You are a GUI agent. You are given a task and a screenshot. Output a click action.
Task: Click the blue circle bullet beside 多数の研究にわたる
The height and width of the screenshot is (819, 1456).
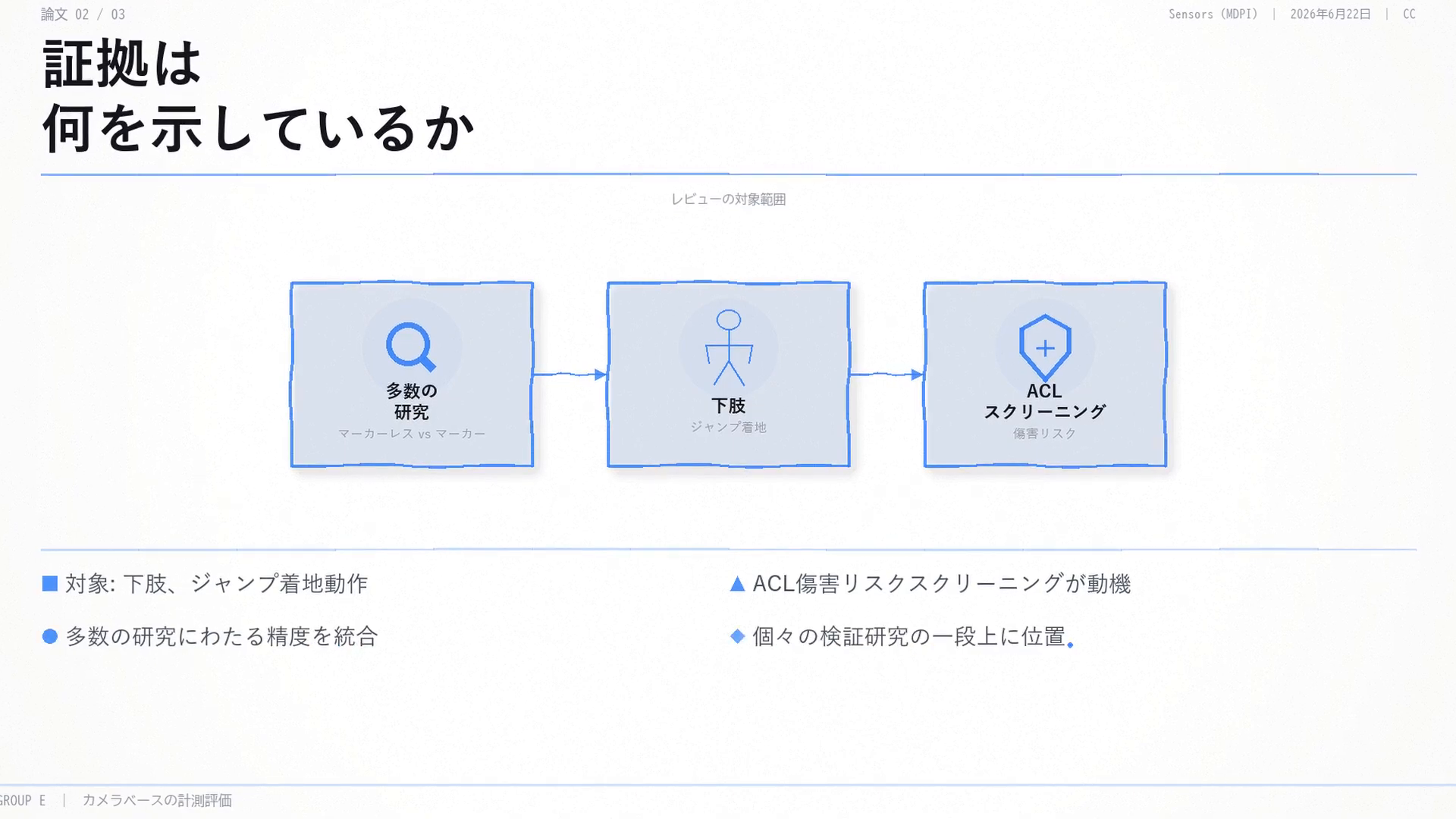point(50,636)
